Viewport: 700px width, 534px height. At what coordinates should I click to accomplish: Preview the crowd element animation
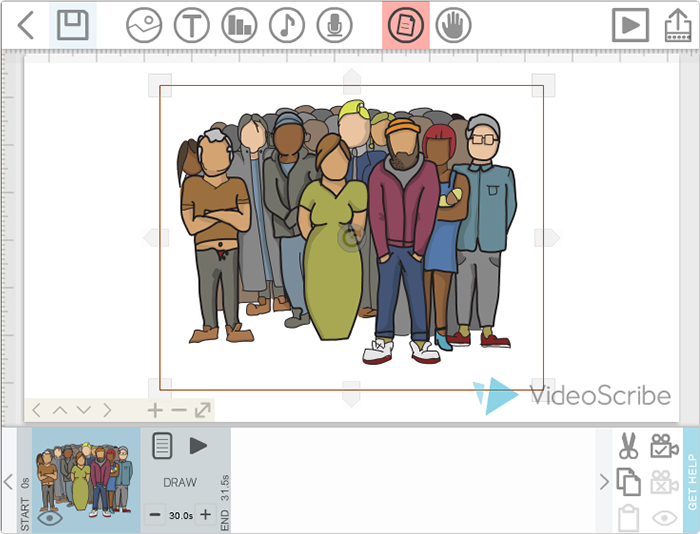click(x=198, y=446)
